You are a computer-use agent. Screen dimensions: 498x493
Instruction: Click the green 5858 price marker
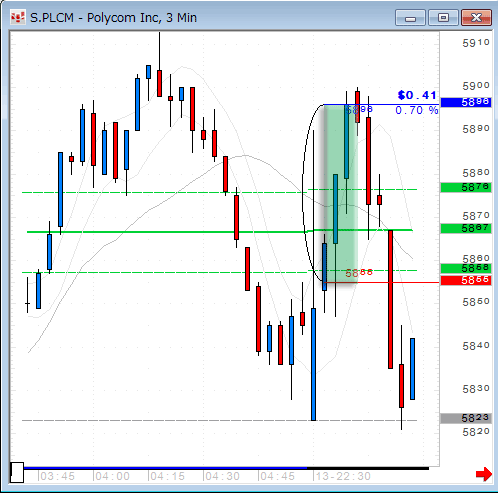tap(466, 268)
